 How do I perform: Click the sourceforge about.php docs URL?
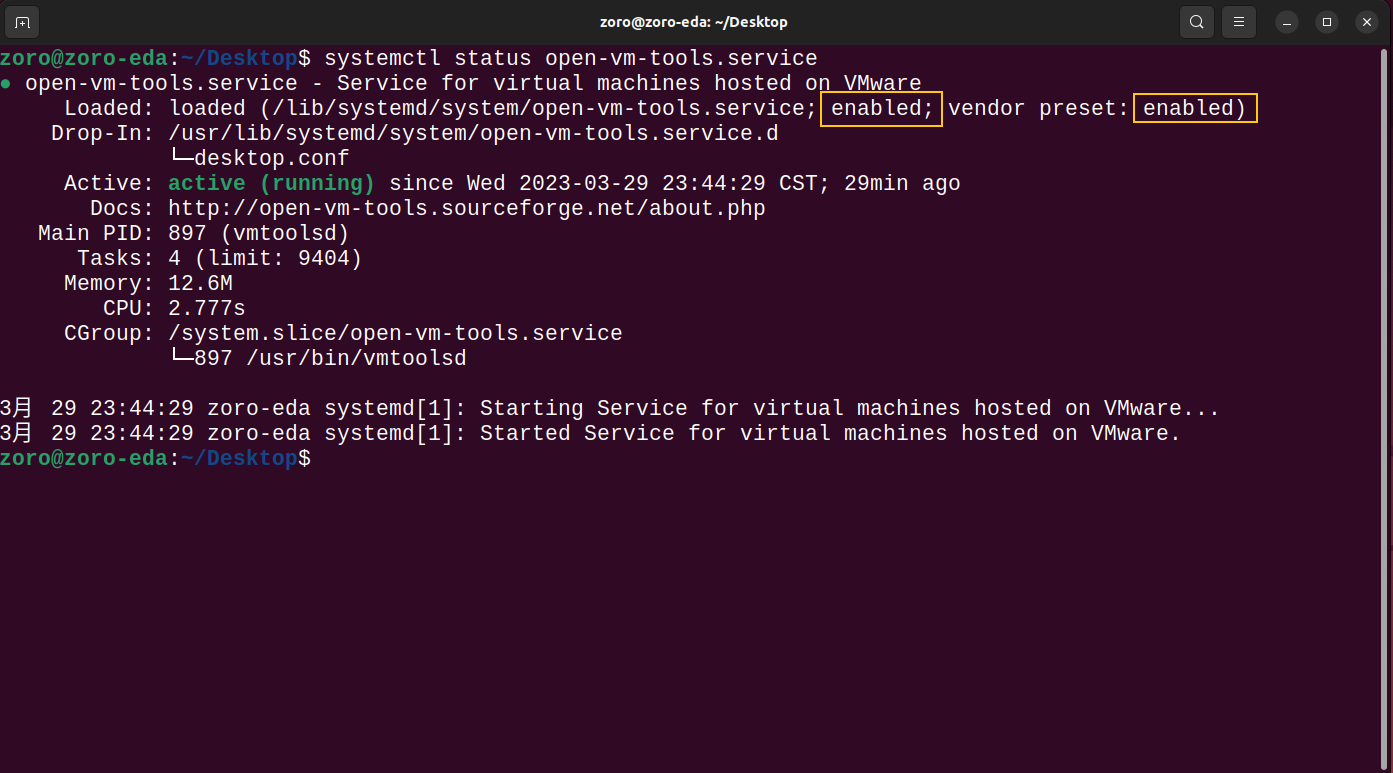coord(467,209)
